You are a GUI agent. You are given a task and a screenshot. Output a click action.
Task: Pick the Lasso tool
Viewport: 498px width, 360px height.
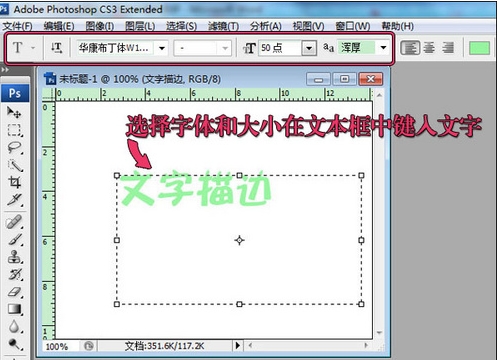pyautogui.click(x=14, y=147)
